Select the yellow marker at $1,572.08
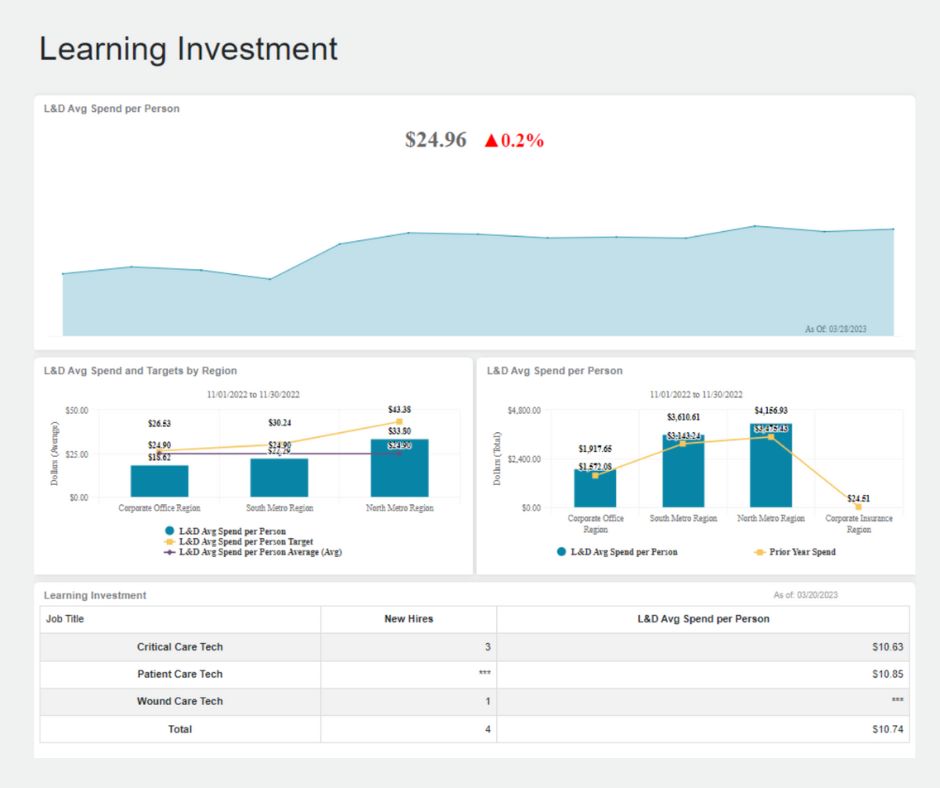940x788 pixels. [597, 475]
